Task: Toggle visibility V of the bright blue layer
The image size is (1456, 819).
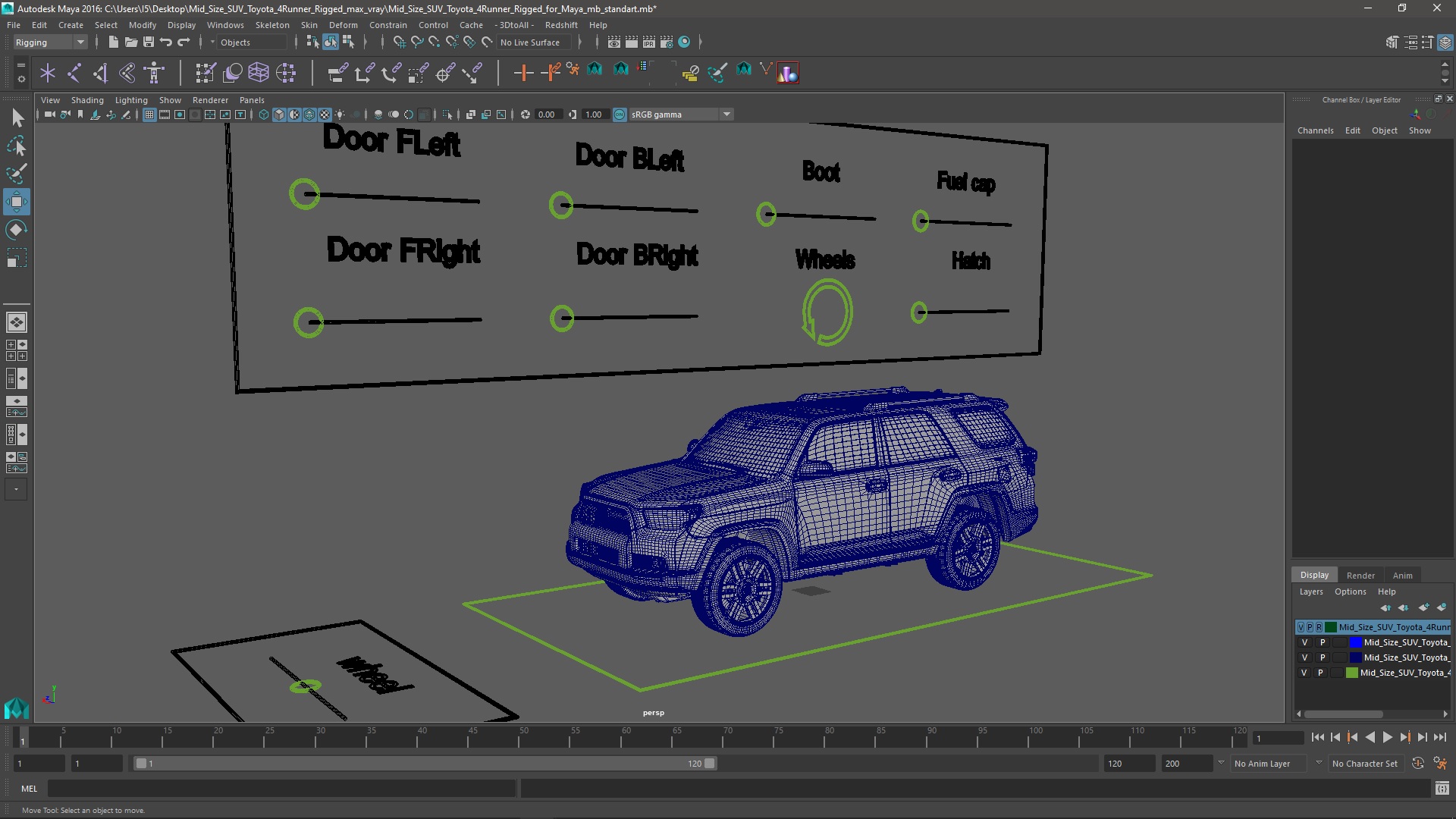Action: tap(1305, 642)
